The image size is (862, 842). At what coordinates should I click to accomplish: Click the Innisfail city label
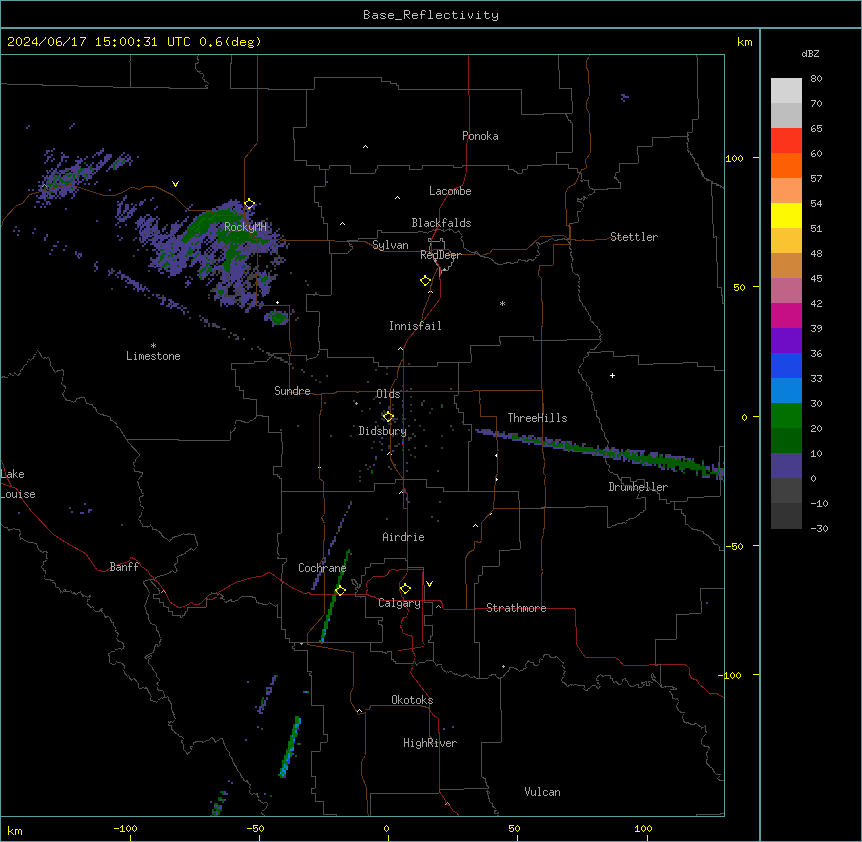click(415, 326)
